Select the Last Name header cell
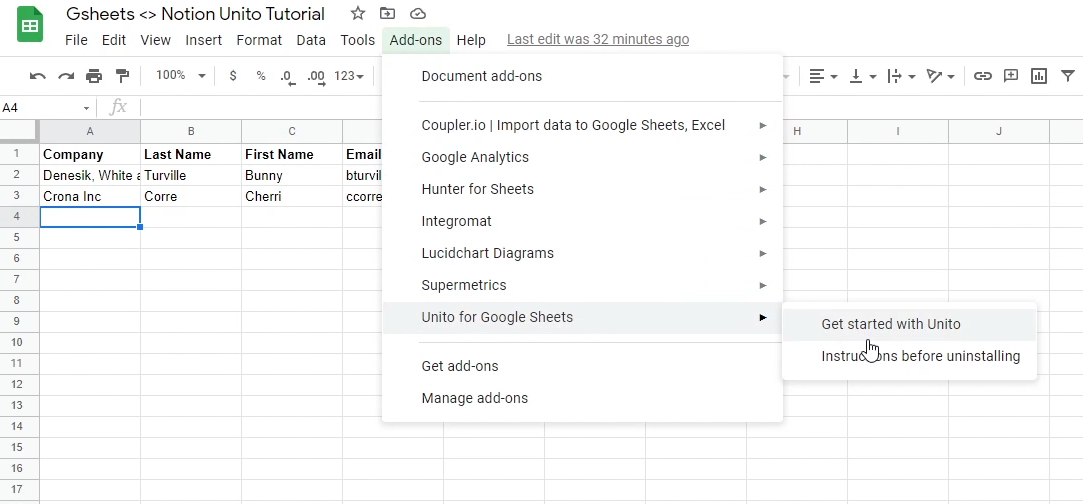The width and height of the screenshot is (1083, 504). [191, 155]
